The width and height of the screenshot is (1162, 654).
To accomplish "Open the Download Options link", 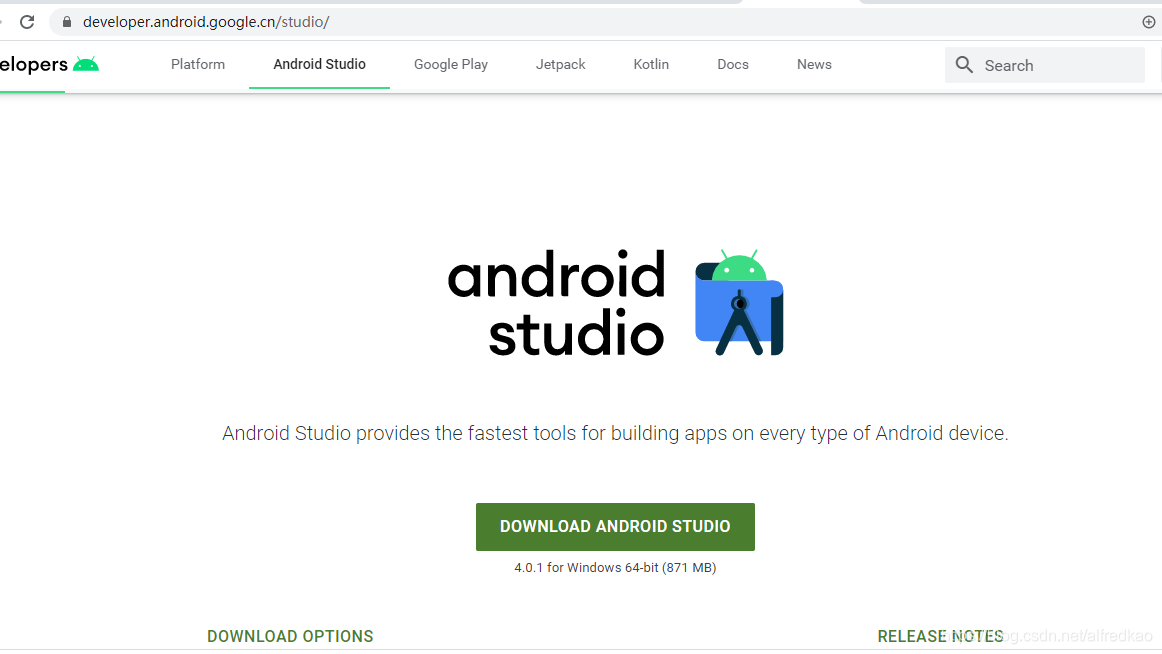I will point(290,636).
